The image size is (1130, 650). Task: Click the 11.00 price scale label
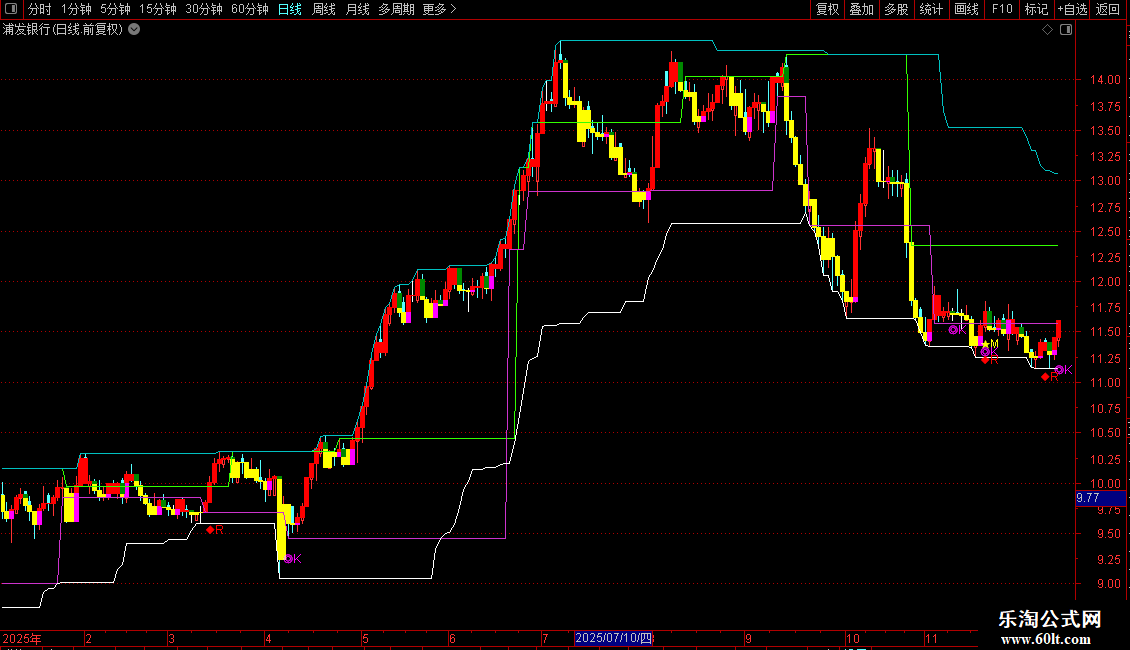coord(1105,383)
